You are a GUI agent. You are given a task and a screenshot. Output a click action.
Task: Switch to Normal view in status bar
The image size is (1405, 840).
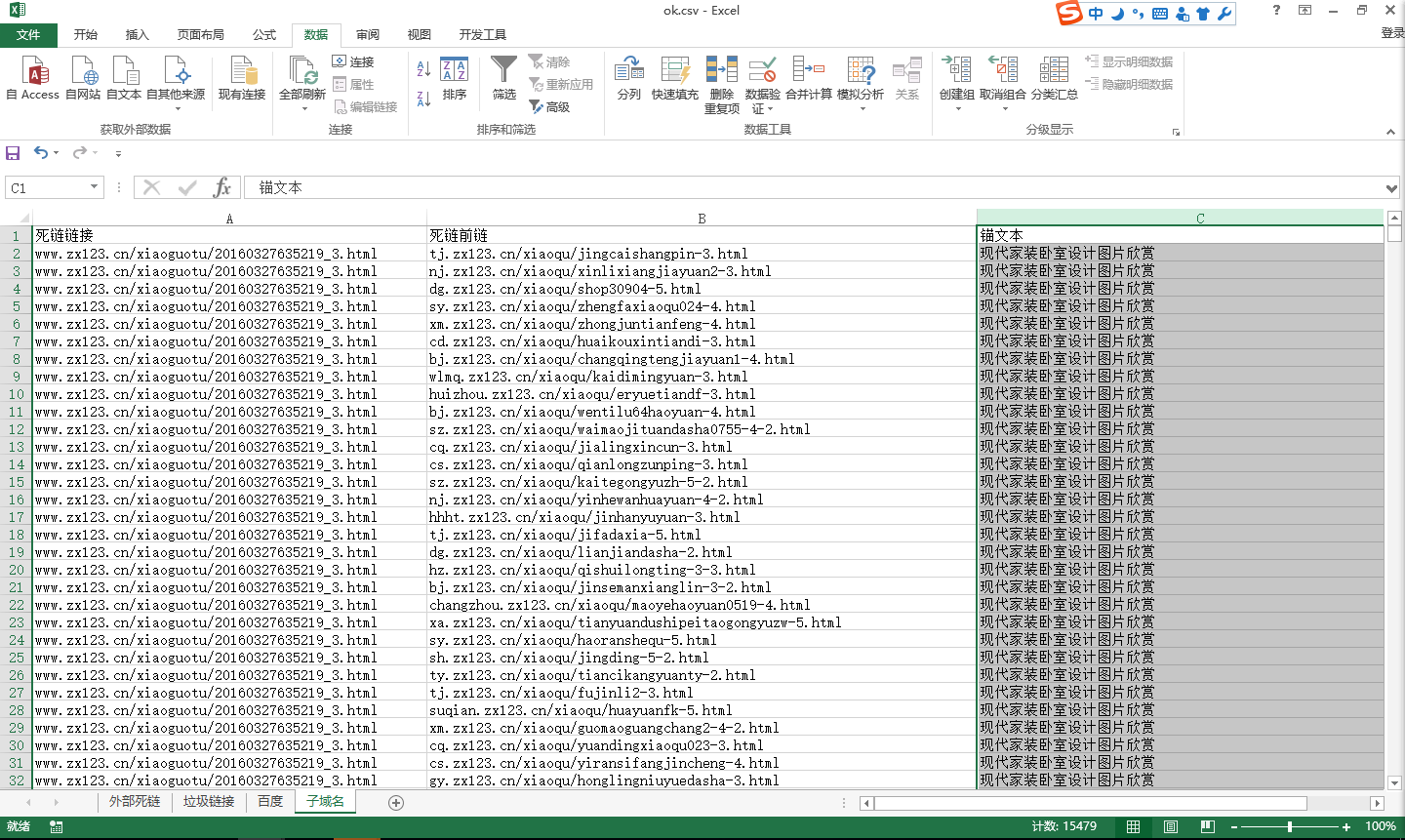pyautogui.click(x=1134, y=826)
